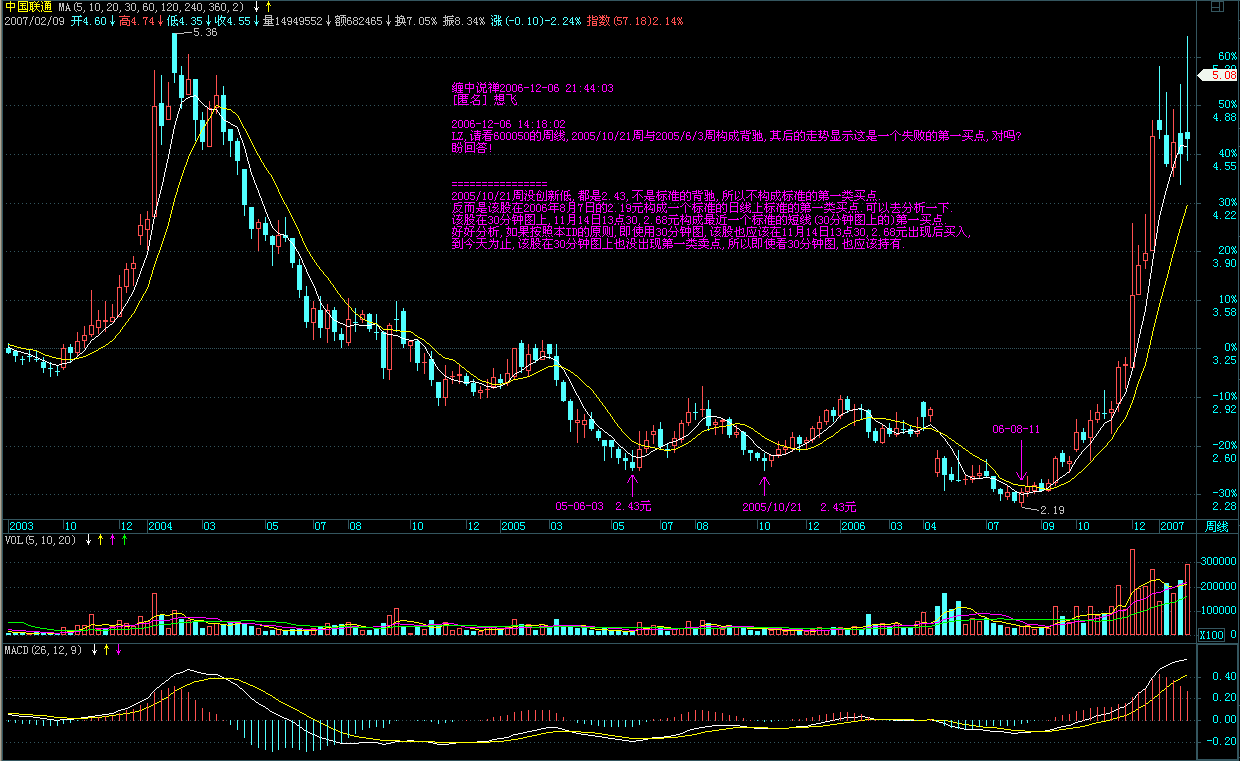Viewport: 1240px width, 761px height.
Task: Click the 2004 marker on time axis
Action: tap(161, 526)
